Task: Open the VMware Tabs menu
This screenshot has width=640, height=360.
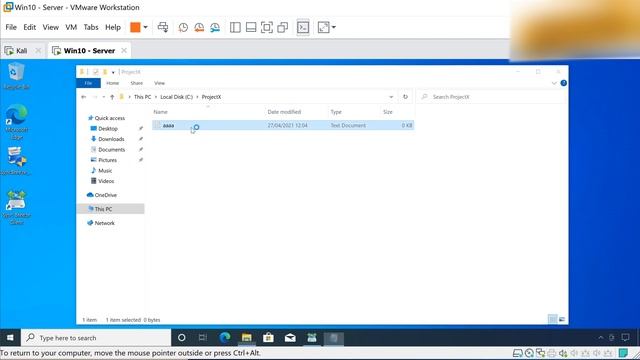Action: coord(91,27)
